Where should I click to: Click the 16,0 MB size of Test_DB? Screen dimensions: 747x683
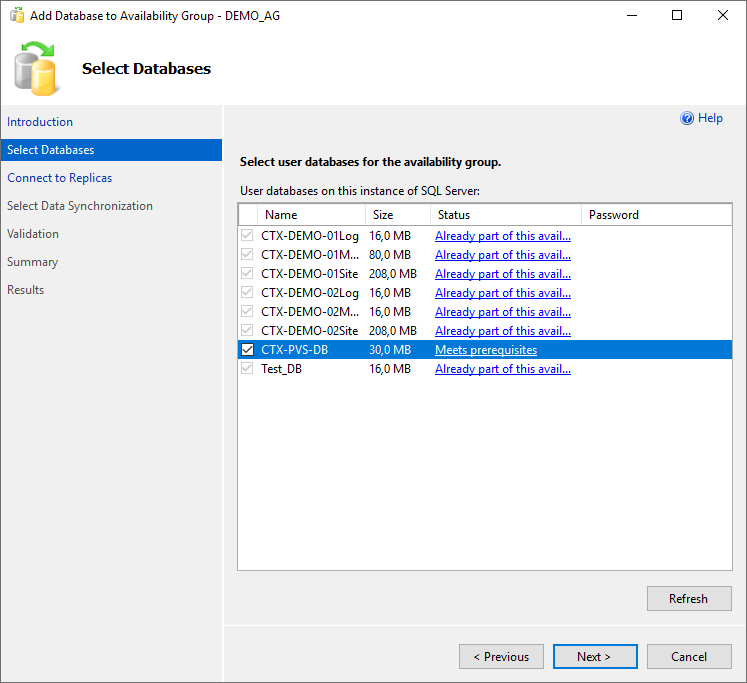click(390, 369)
